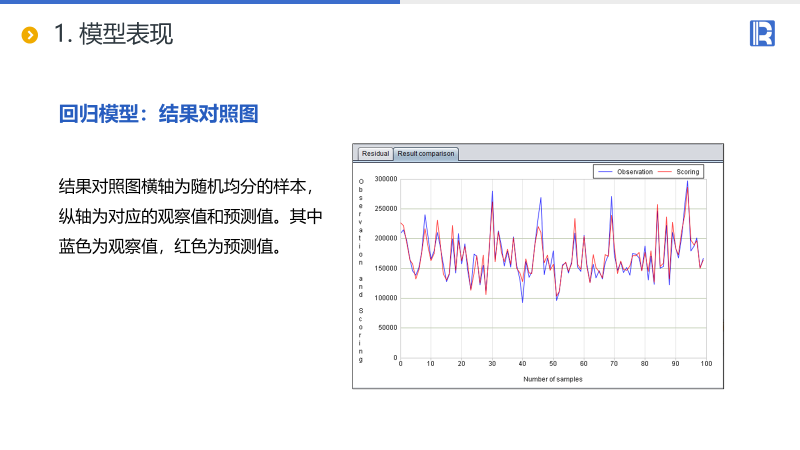Open the Residual tab
The image size is (800, 450).
(x=375, y=153)
